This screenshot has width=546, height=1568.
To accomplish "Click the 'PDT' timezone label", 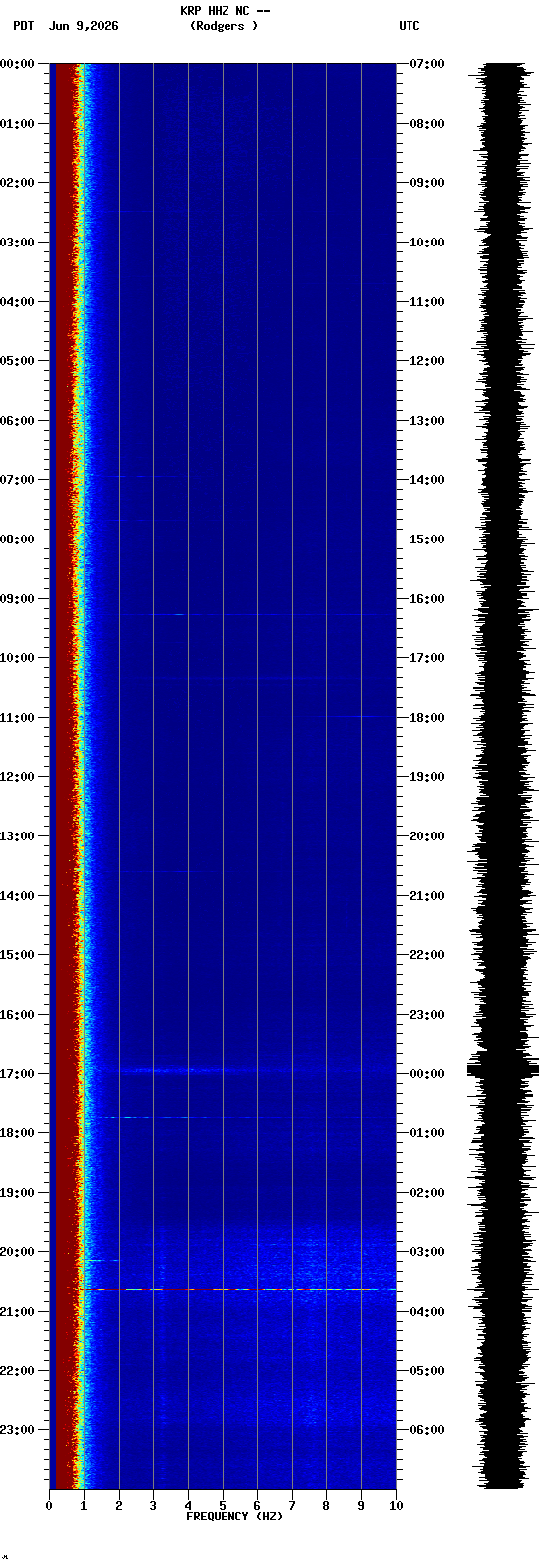I will [23, 26].
